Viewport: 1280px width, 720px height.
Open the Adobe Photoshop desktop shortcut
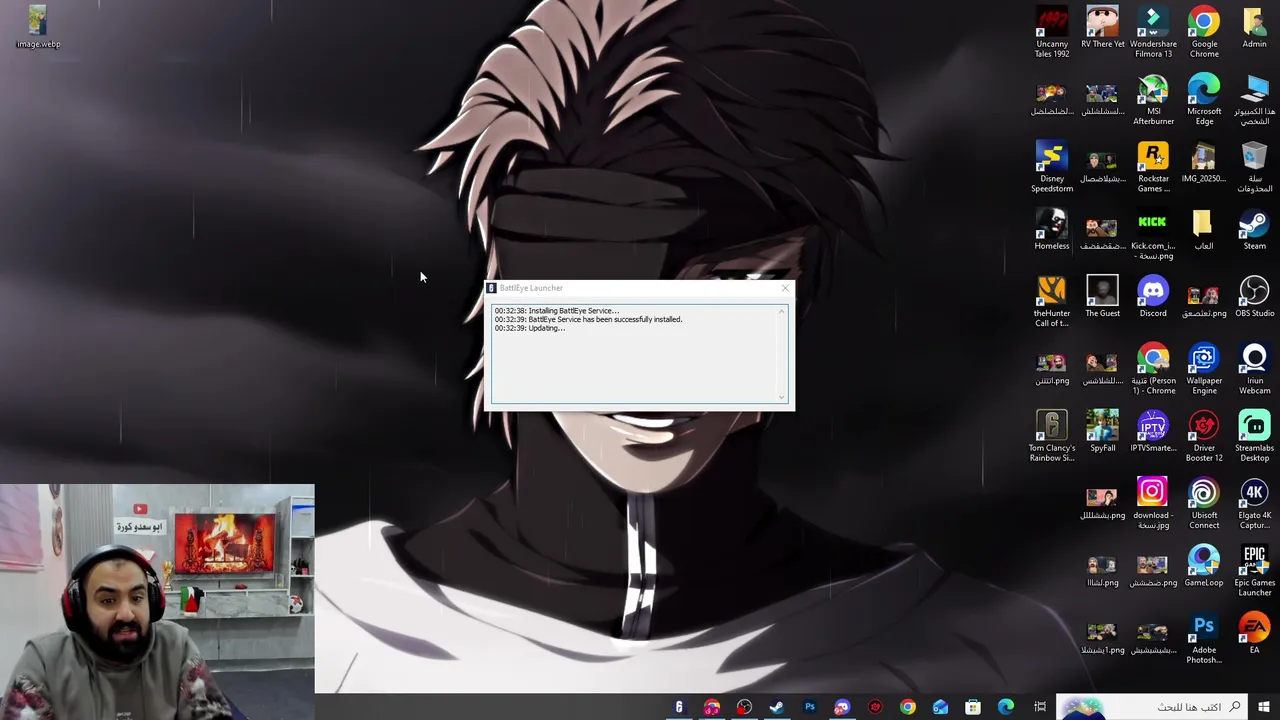click(1204, 638)
